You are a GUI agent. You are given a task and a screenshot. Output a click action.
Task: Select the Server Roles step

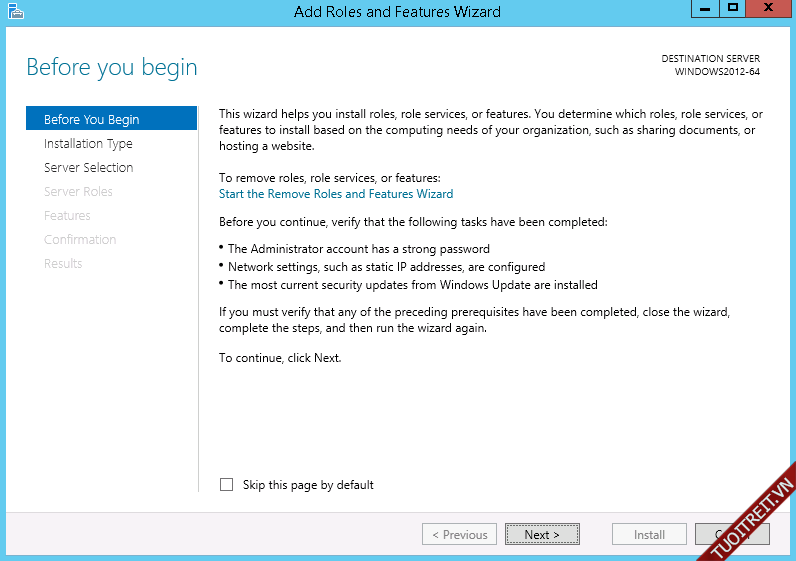[78, 192]
